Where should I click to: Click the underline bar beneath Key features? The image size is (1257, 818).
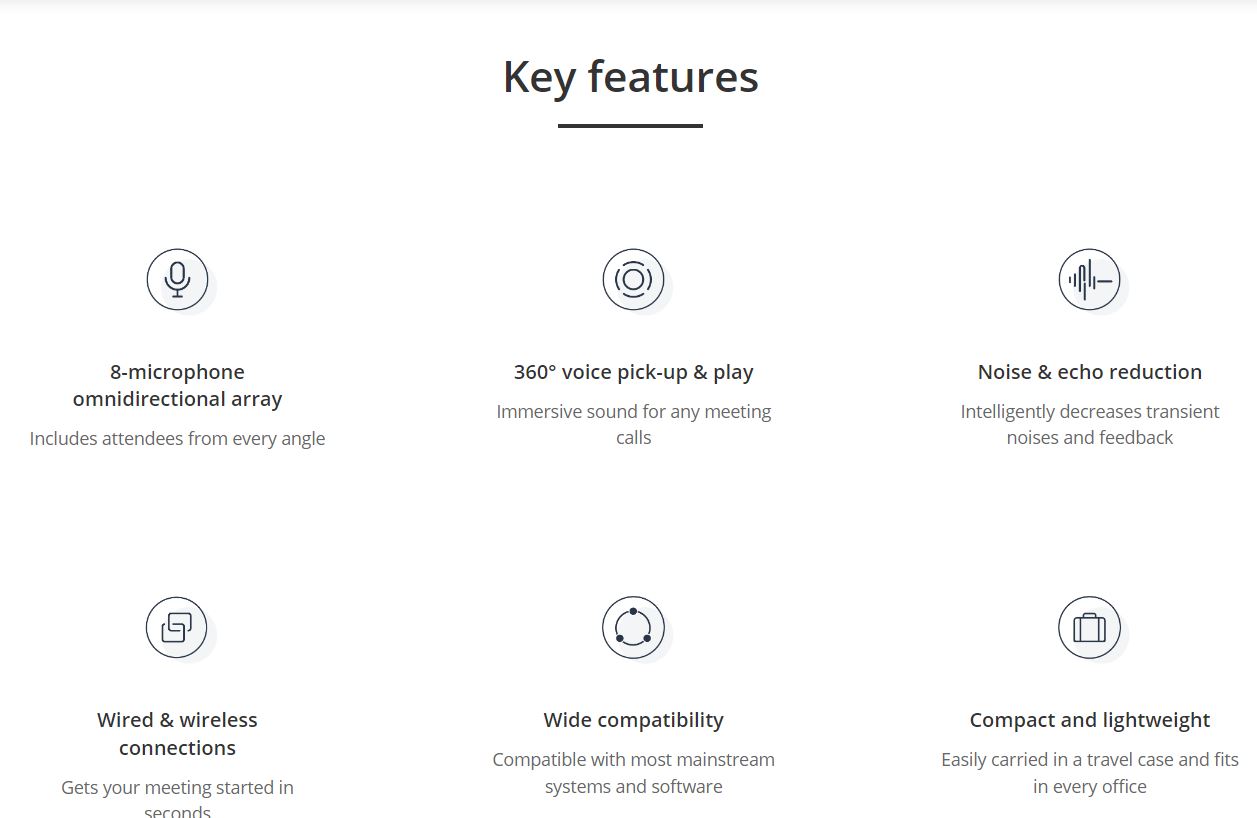click(x=631, y=126)
